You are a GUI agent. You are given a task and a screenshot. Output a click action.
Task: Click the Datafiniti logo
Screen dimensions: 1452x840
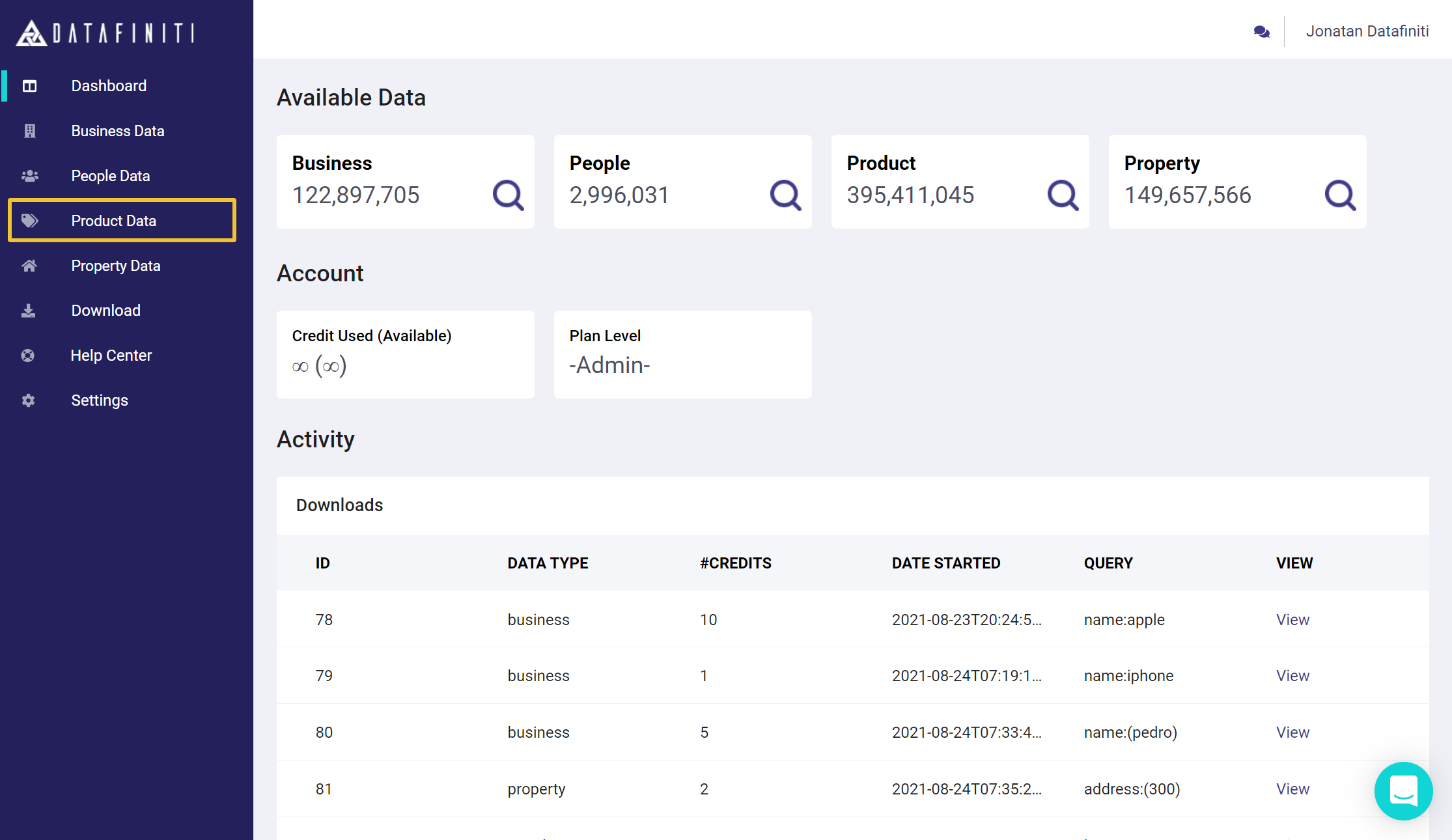click(105, 33)
